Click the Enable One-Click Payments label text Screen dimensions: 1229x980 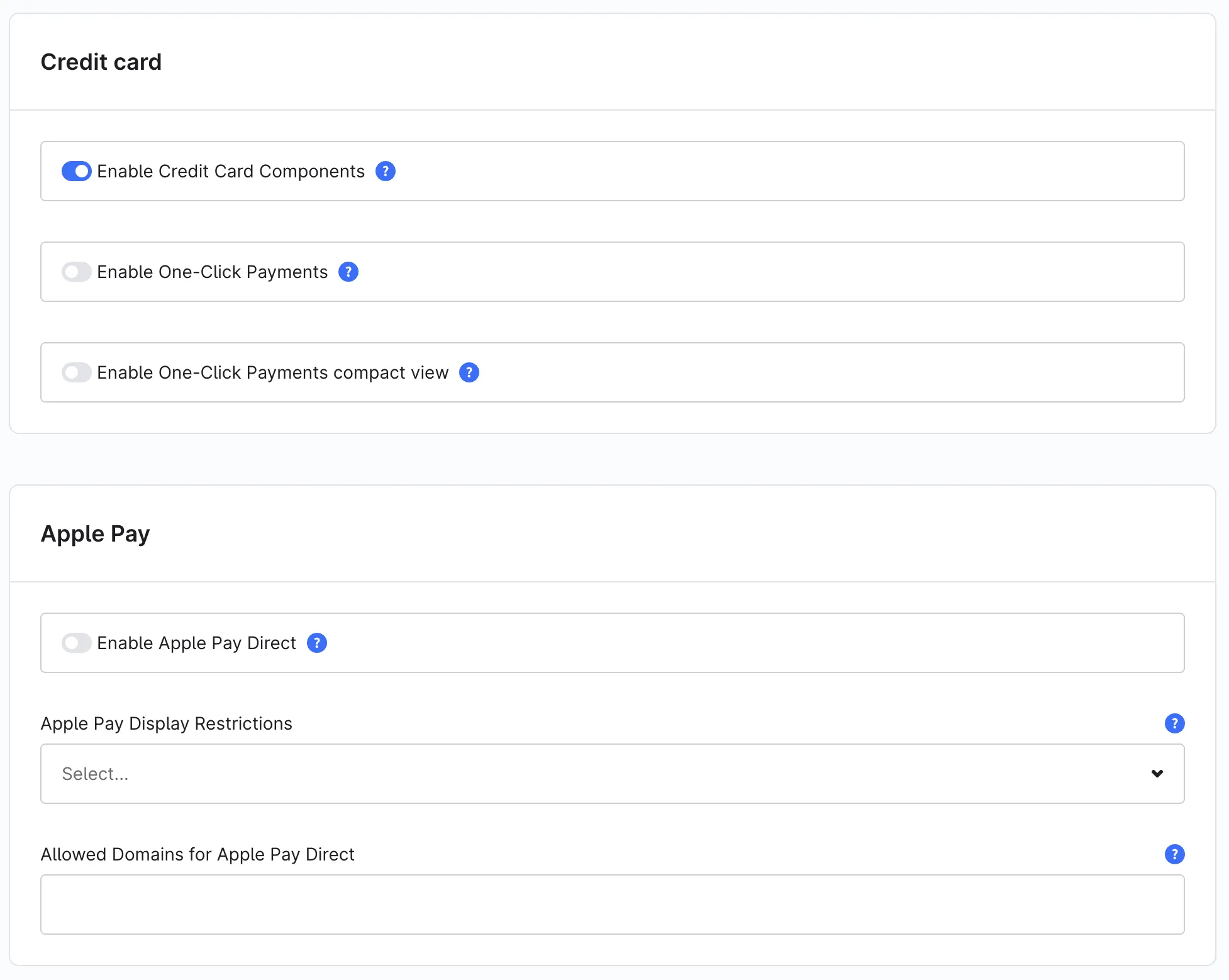[x=213, y=272]
